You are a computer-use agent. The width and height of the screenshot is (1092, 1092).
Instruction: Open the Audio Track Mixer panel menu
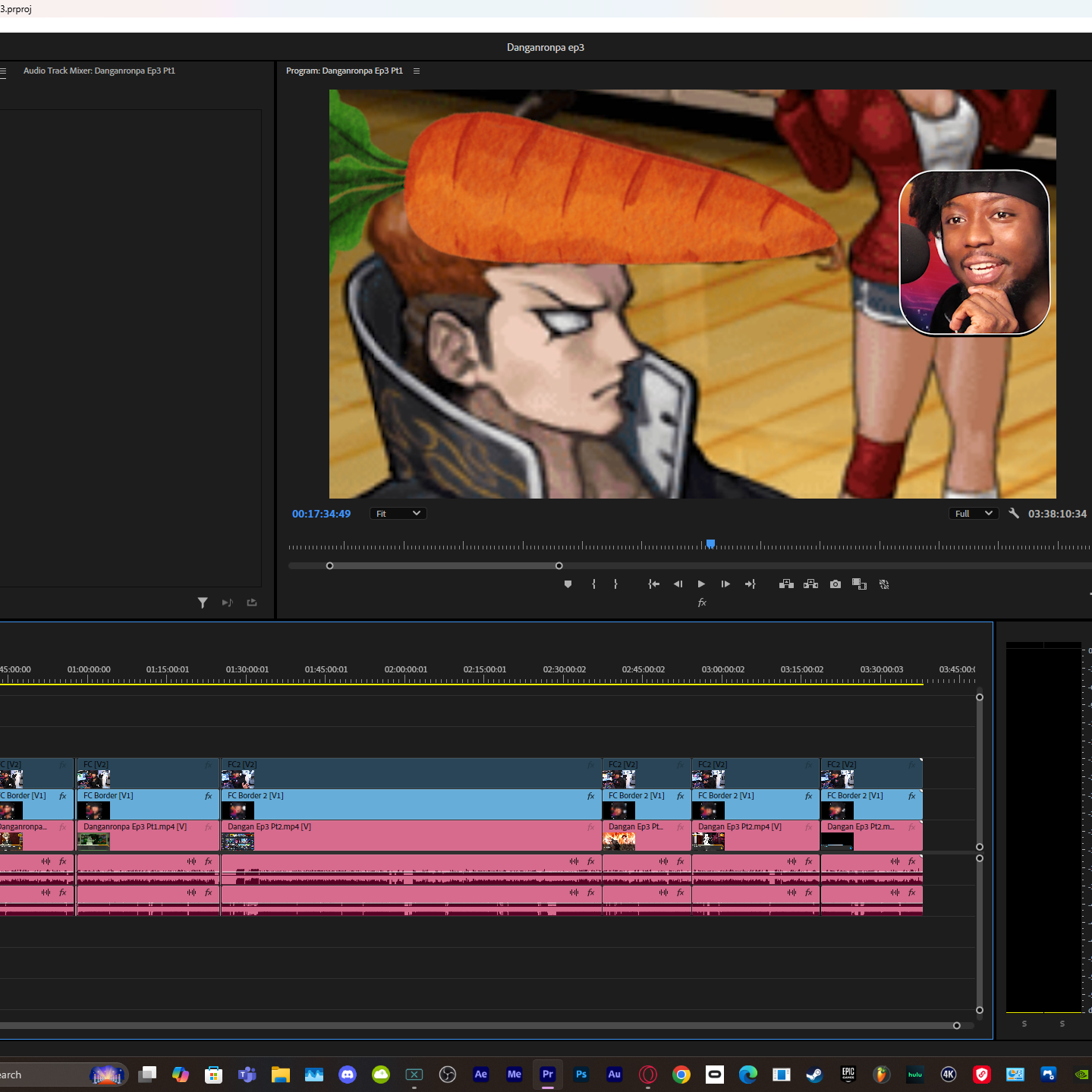coord(3,71)
